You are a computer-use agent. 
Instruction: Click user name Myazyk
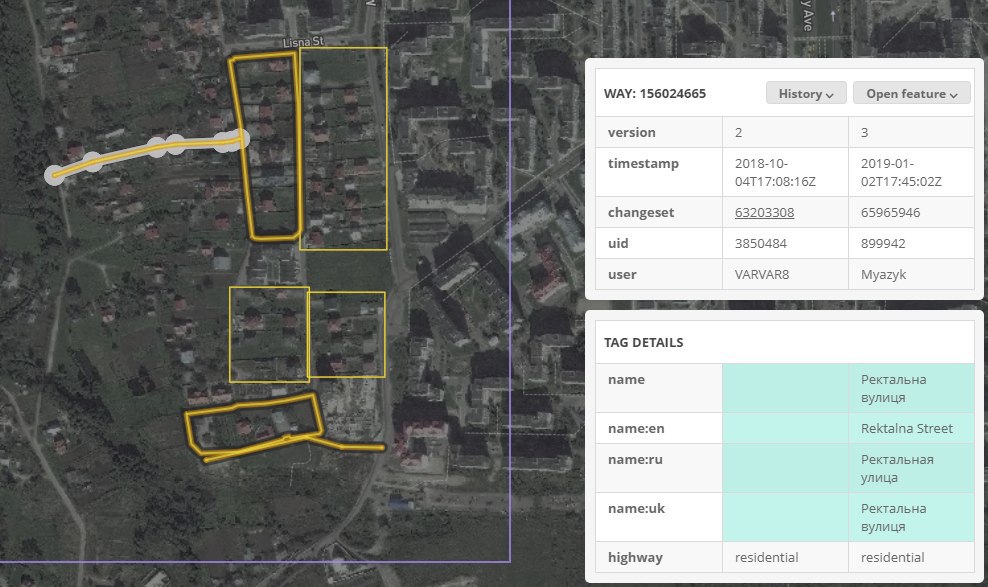pyautogui.click(x=883, y=274)
